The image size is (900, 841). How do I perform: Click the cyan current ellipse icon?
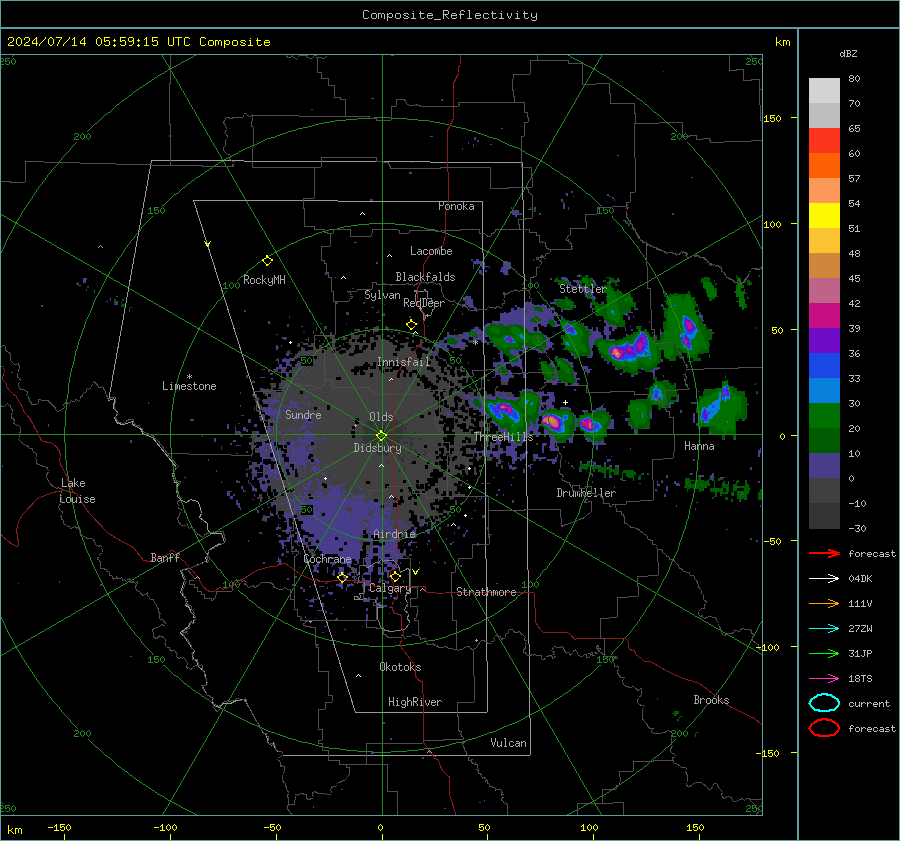point(824,703)
